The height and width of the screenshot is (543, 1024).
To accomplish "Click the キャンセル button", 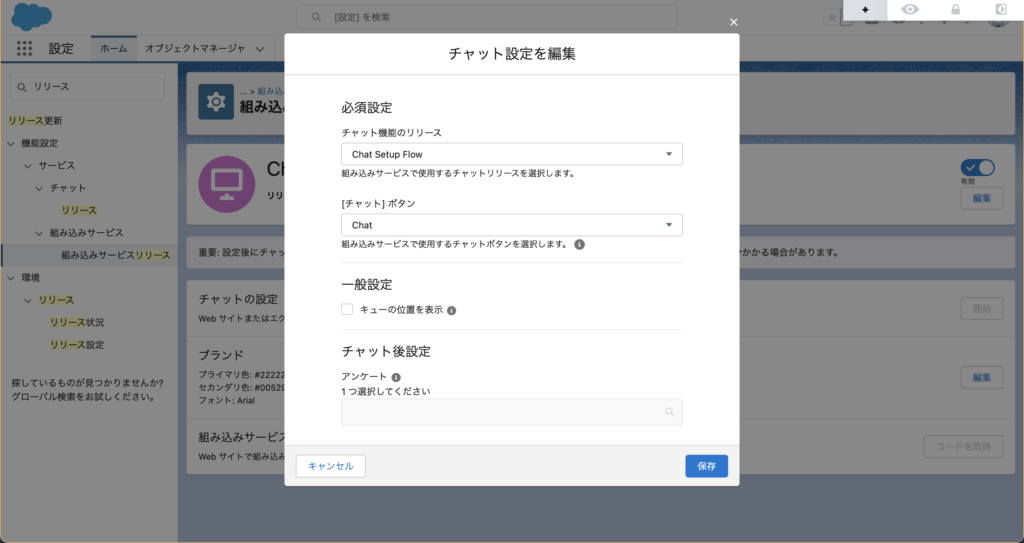I will click(330, 466).
